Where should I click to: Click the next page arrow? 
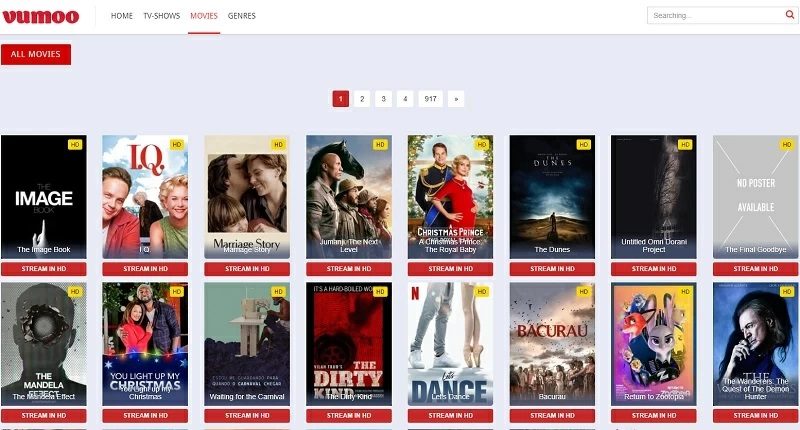pyautogui.click(x=456, y=99)
